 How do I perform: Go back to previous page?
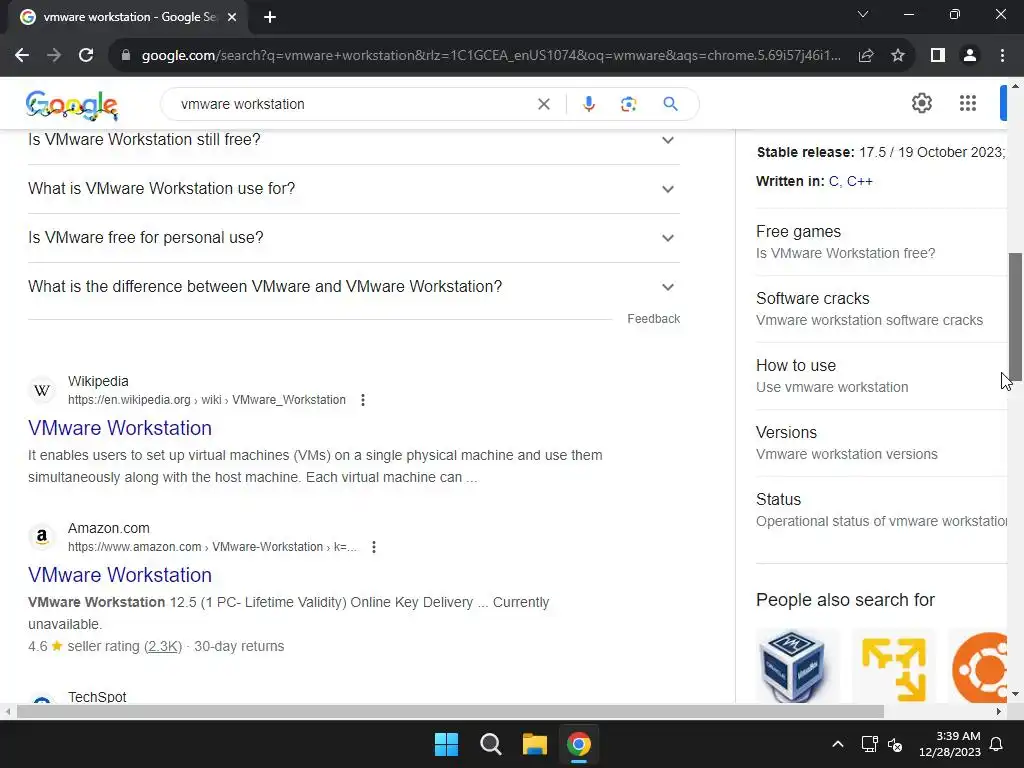pyautogui.click(x=22, y=56)
